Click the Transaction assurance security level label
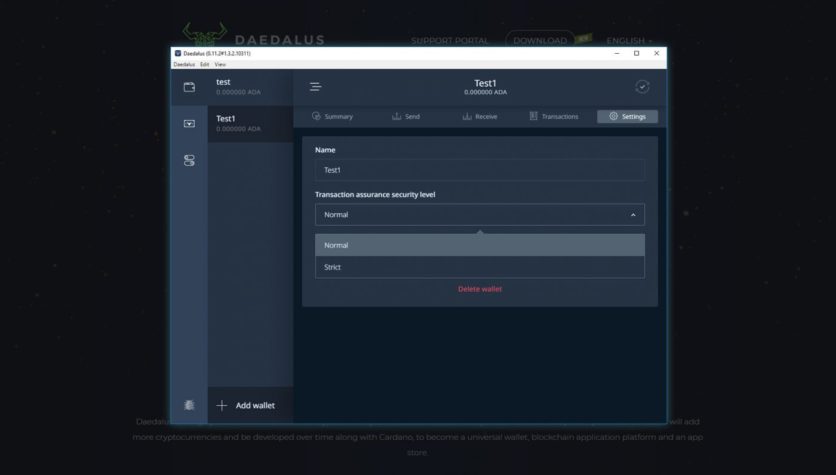The height and width of the screenshot is (475, 836). tap(375, 195)
